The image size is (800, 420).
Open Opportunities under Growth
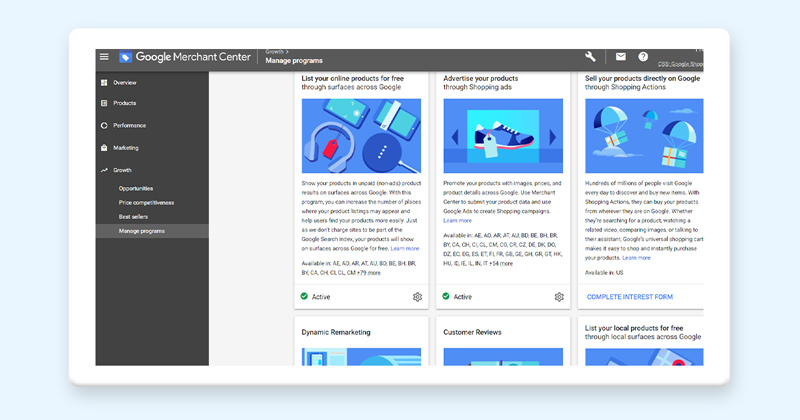(136, 188)
